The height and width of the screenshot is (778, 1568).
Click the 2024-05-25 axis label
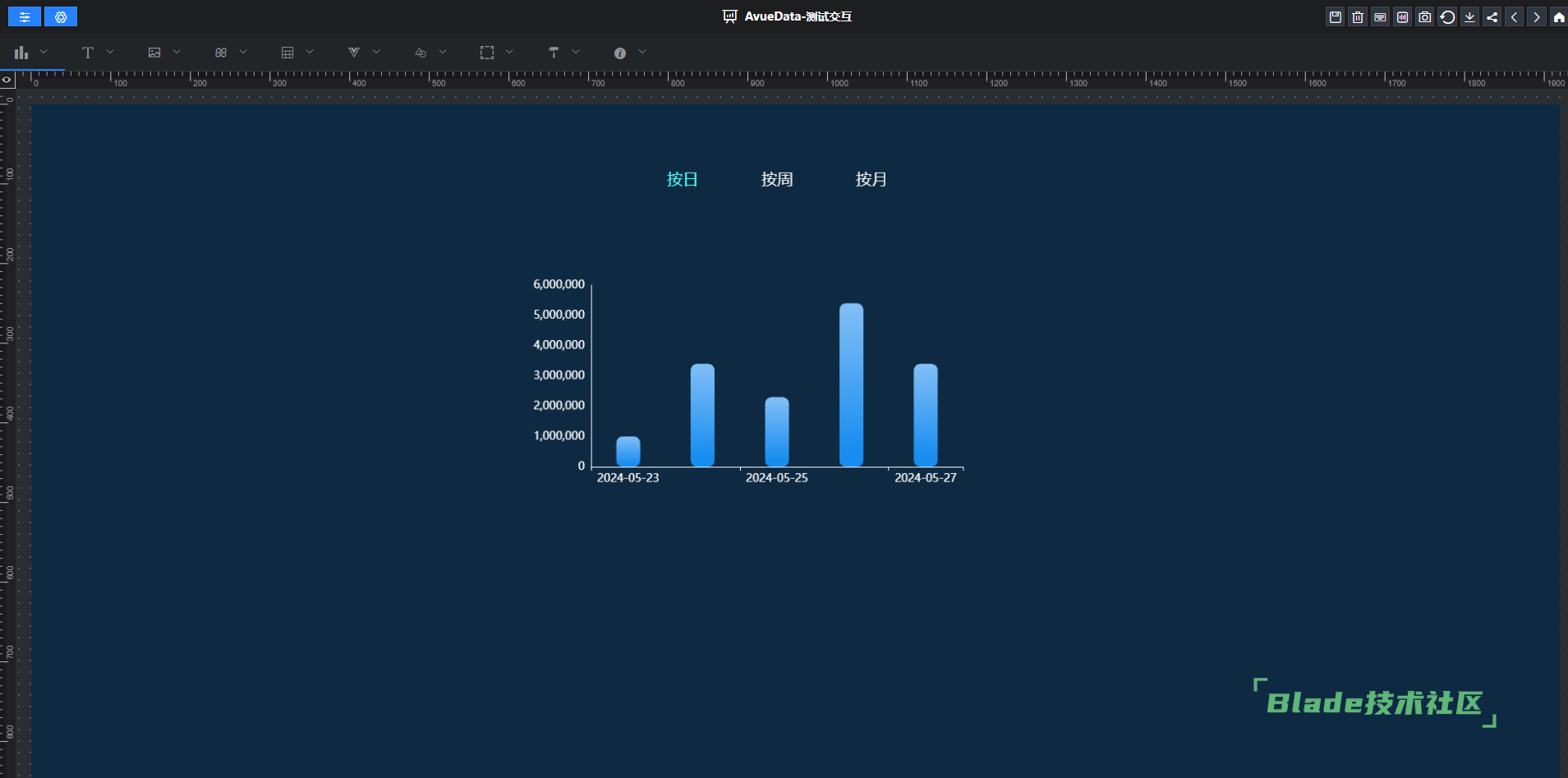[x=777, y=478]
